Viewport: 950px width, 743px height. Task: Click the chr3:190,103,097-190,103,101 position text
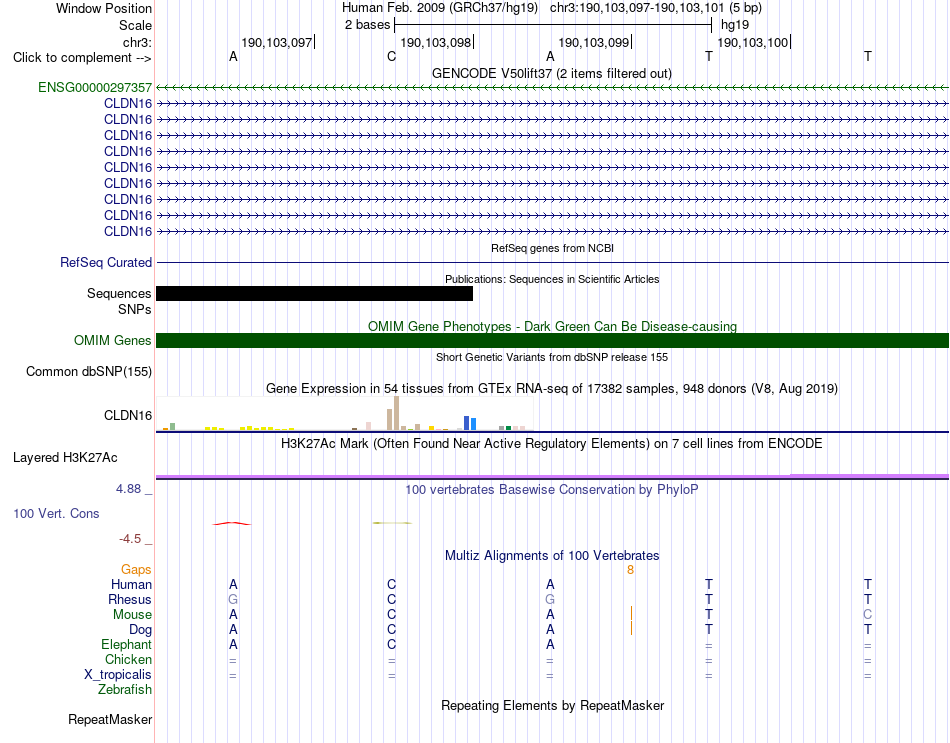tap(637, 8)
